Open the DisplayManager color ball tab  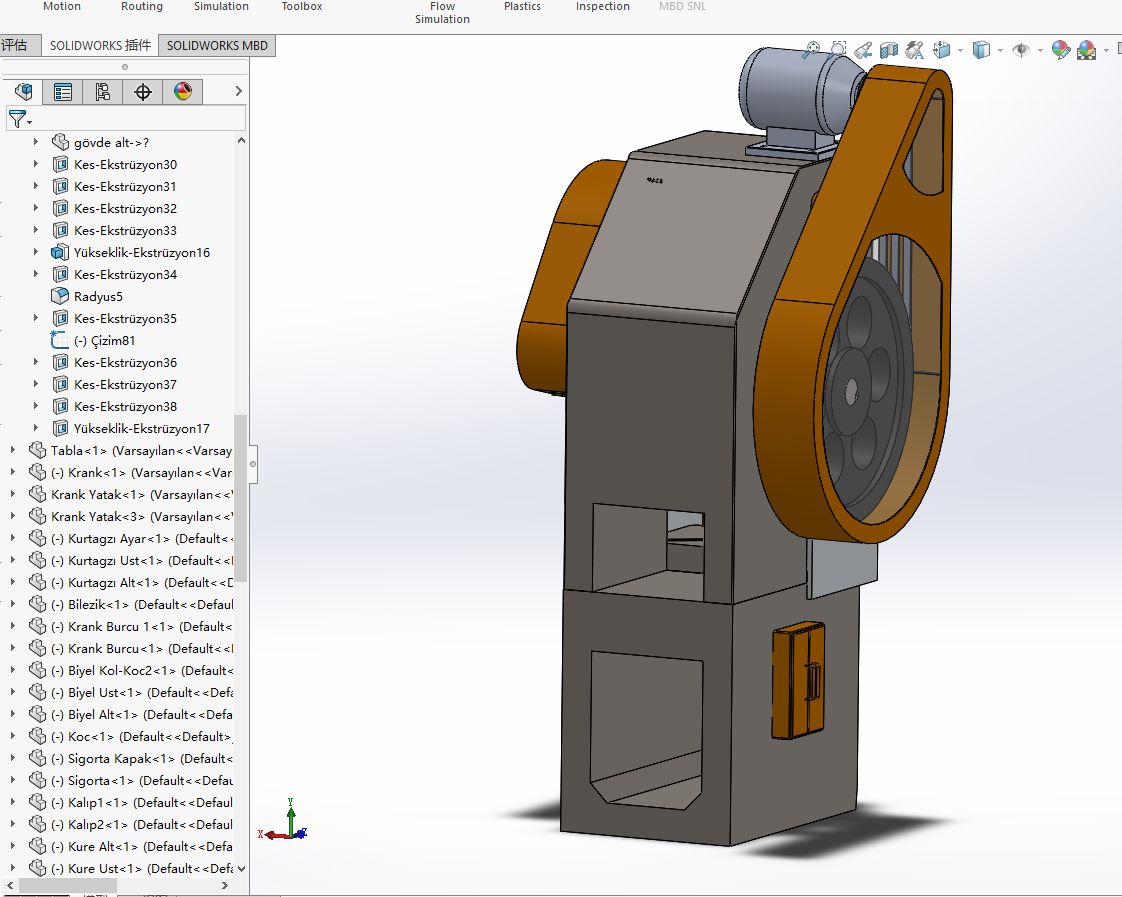click(x=183, y=92)
